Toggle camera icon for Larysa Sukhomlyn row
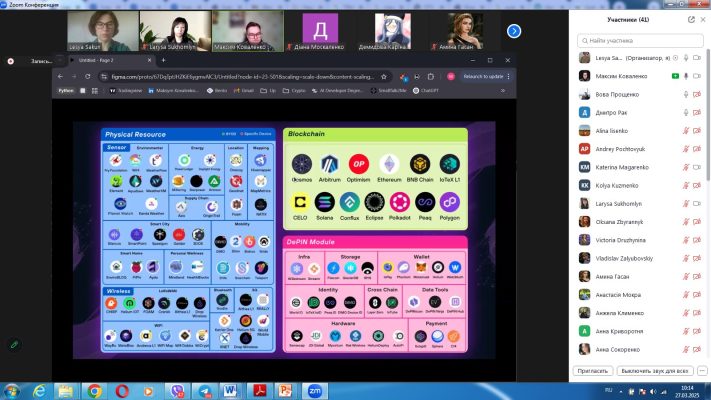This screenshot has width=711, height=400. (697, 204)
